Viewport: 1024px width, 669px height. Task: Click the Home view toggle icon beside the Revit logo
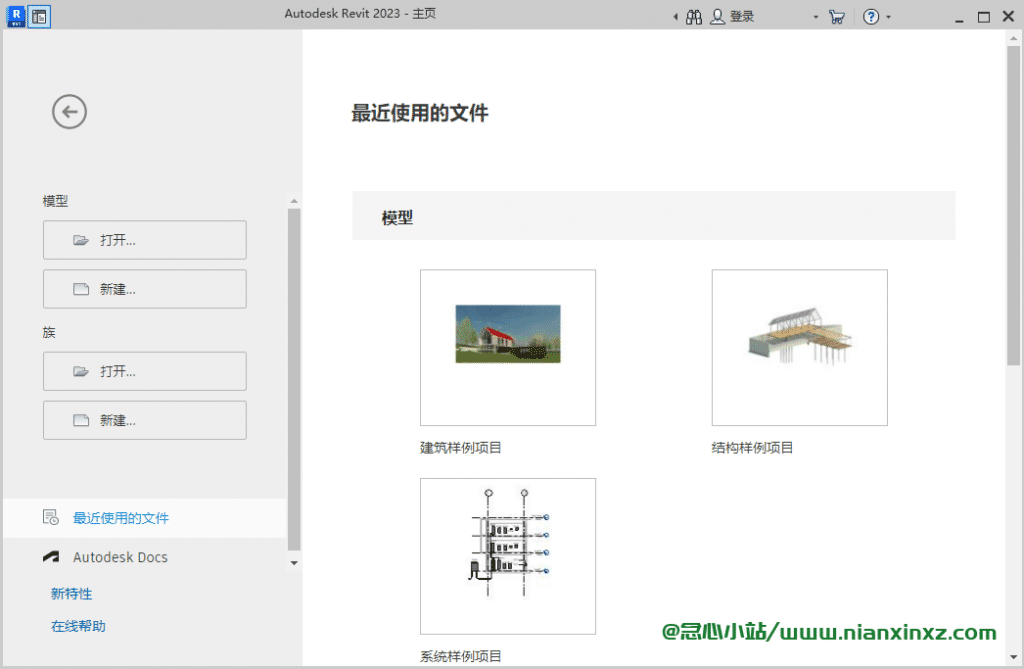point(39,16)
